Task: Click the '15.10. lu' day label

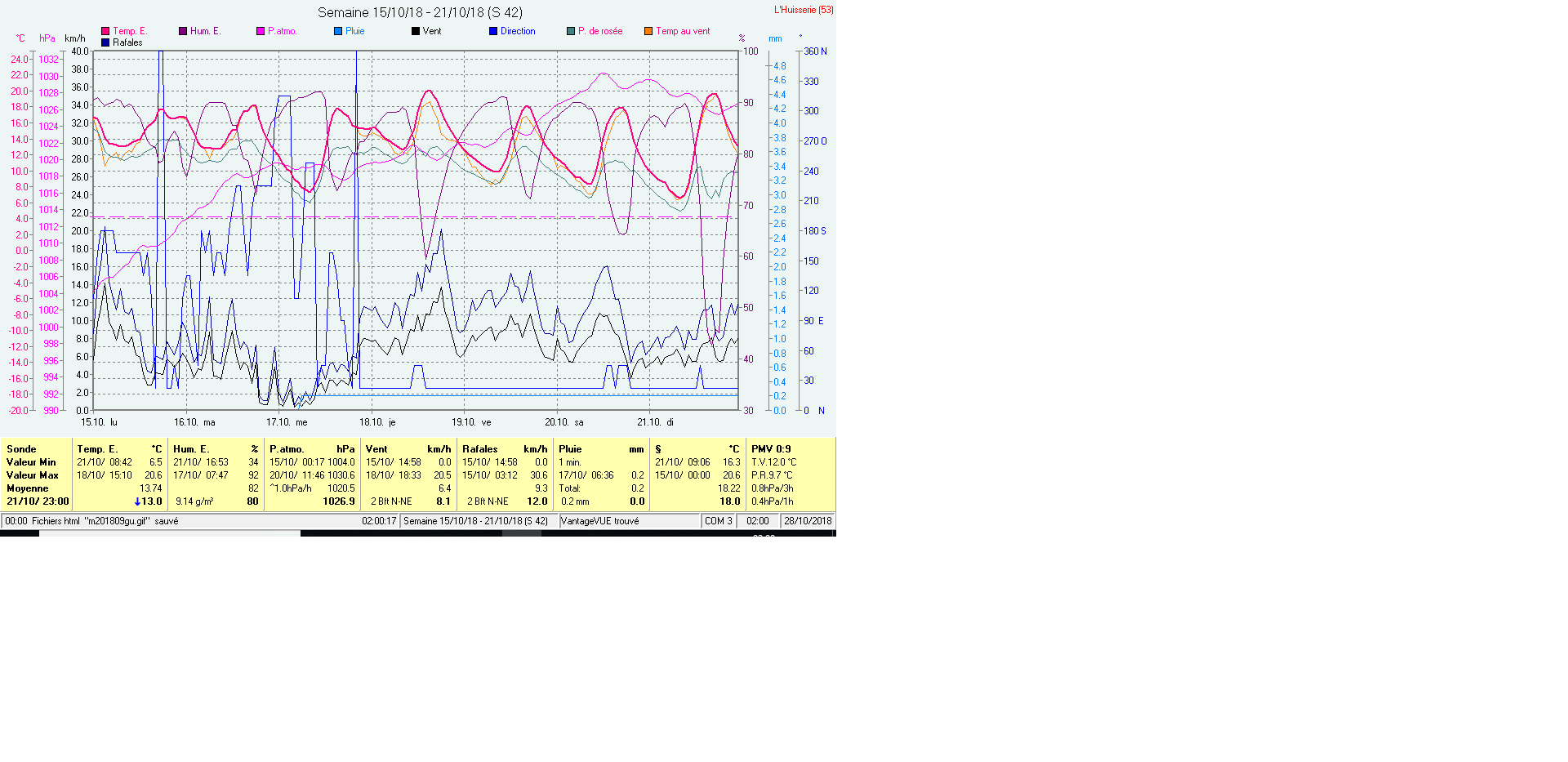Action: pos(99,422)
